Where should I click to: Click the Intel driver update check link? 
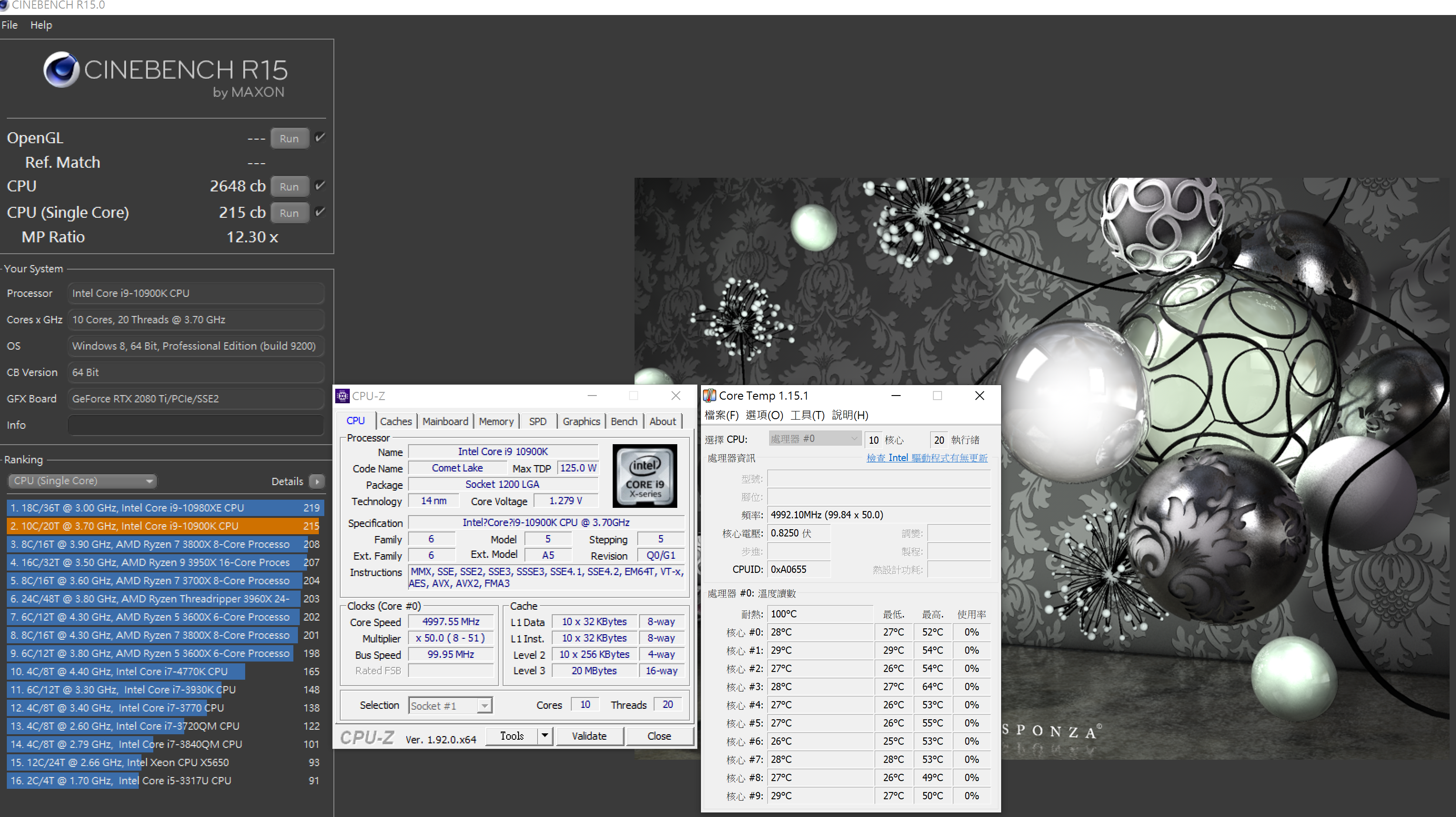pos(927,458)
